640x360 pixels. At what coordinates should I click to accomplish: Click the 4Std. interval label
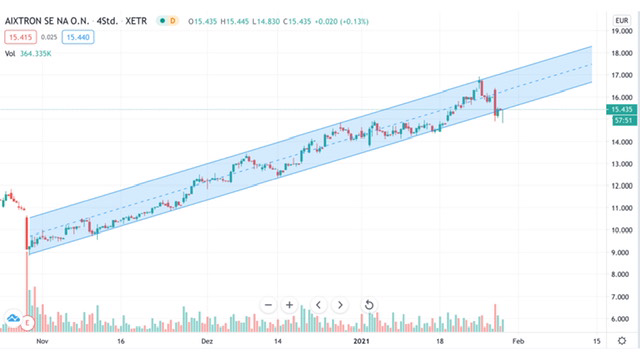pos(107,21)
